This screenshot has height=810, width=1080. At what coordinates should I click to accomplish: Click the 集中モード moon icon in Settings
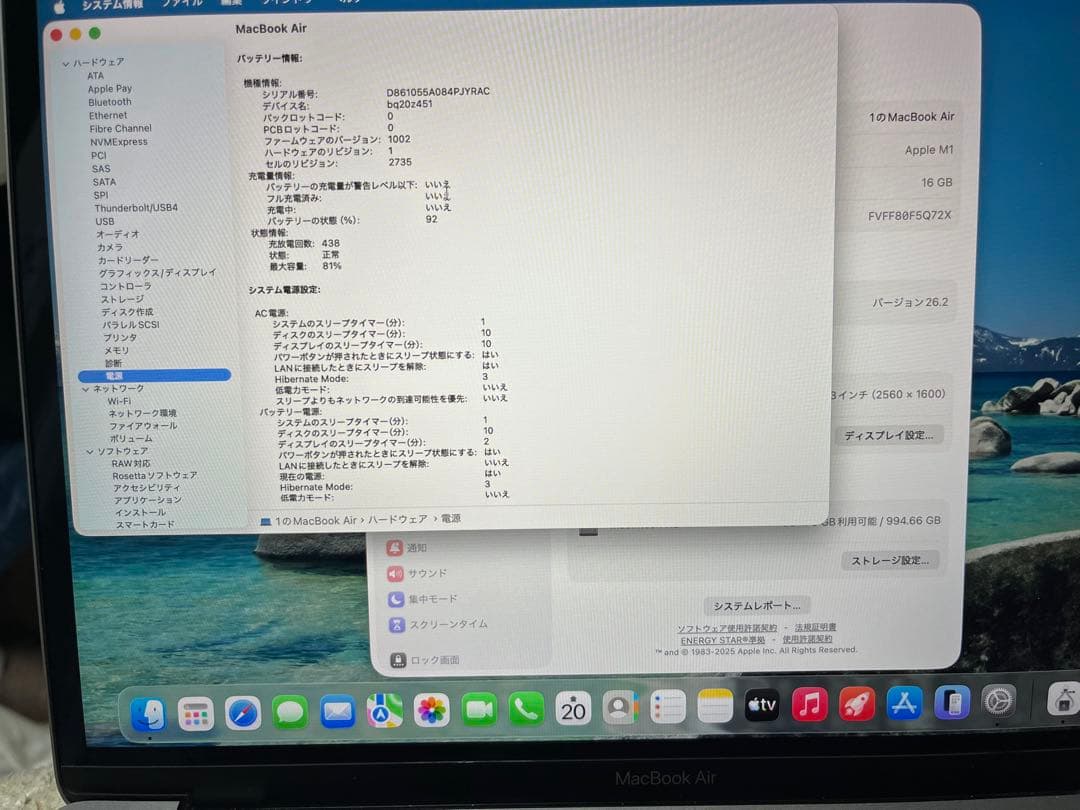(396, 599)
